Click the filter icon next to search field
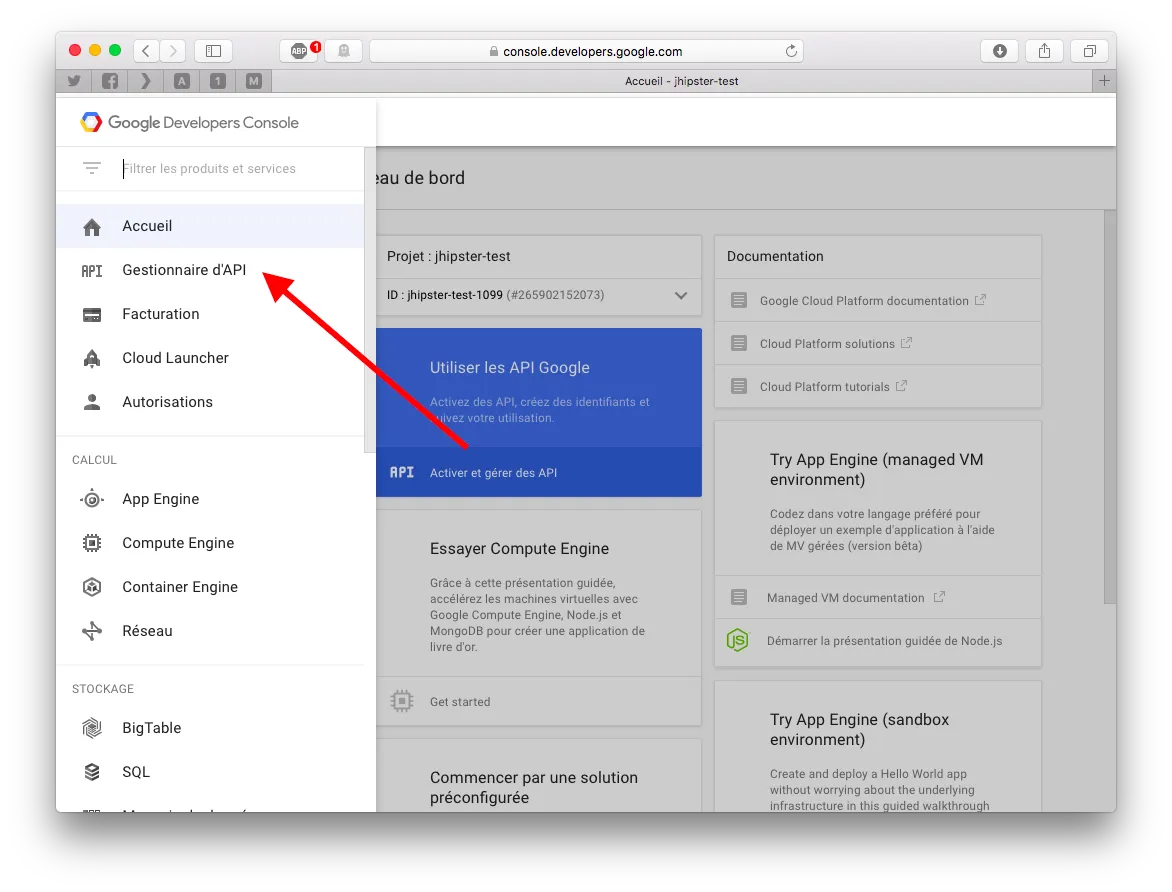This screenshot has width=1172, height=892. 91,168
